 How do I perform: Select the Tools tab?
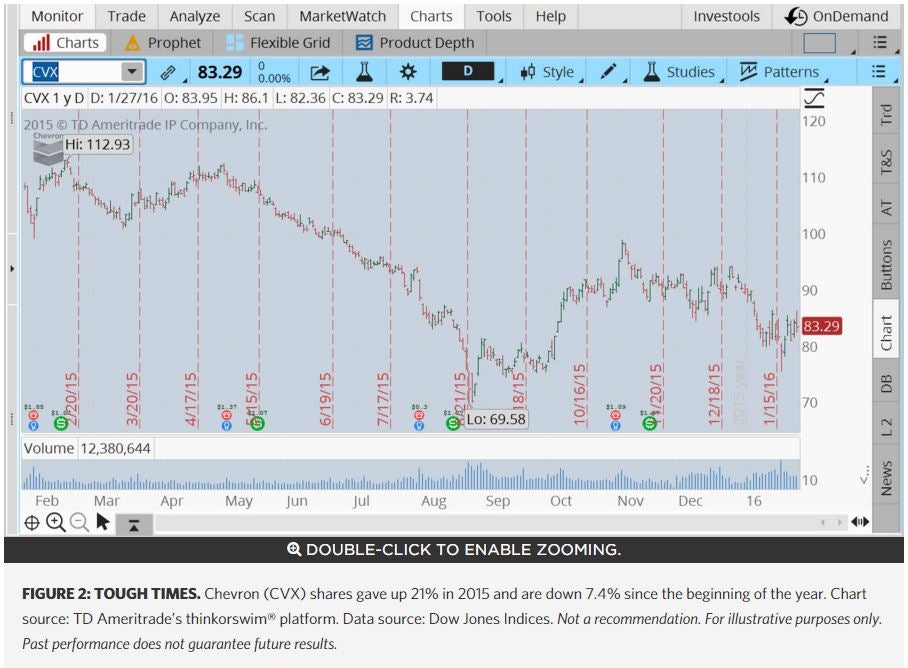coord(493,16)
